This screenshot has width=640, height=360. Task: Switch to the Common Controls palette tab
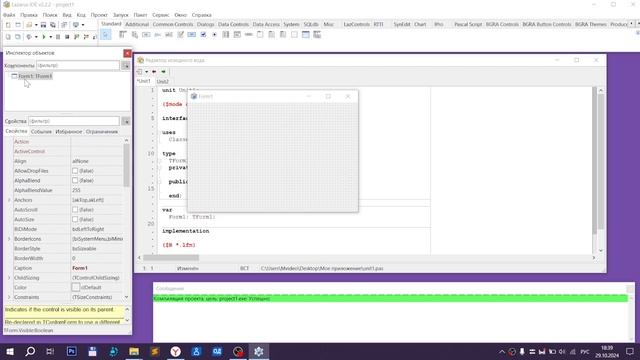click(173, 24)
